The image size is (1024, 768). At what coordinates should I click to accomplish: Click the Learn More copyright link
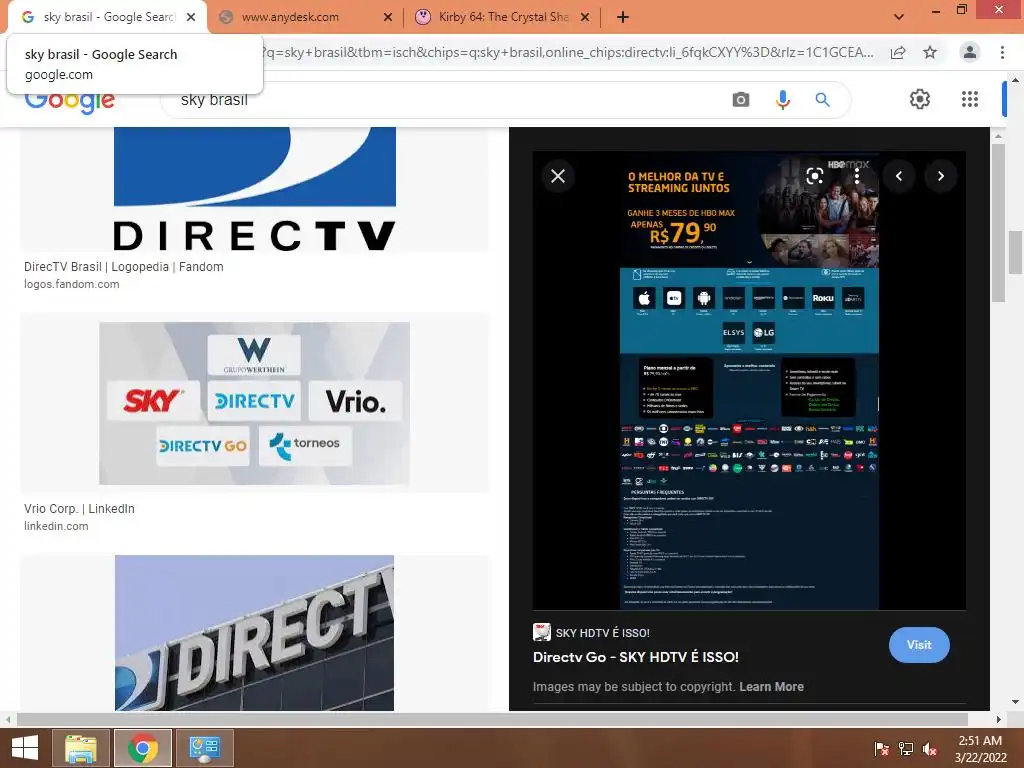(771, 687)
